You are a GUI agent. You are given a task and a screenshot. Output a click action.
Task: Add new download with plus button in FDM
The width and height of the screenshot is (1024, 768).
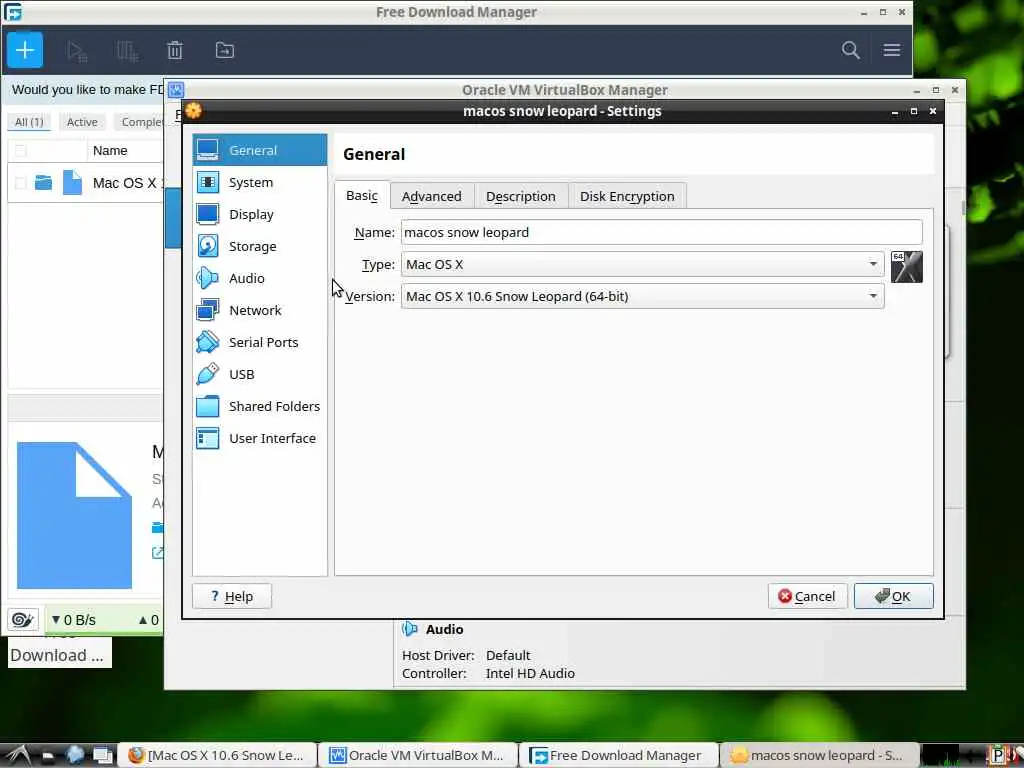25,50
